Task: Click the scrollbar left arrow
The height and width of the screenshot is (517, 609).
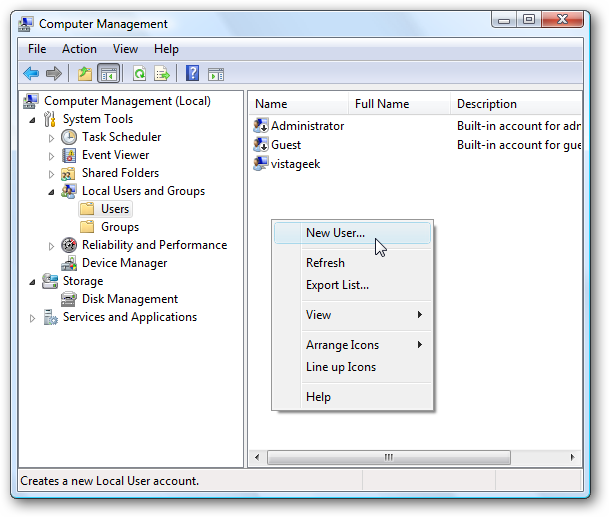Action: pyautogui.click(x=257, y=457)
